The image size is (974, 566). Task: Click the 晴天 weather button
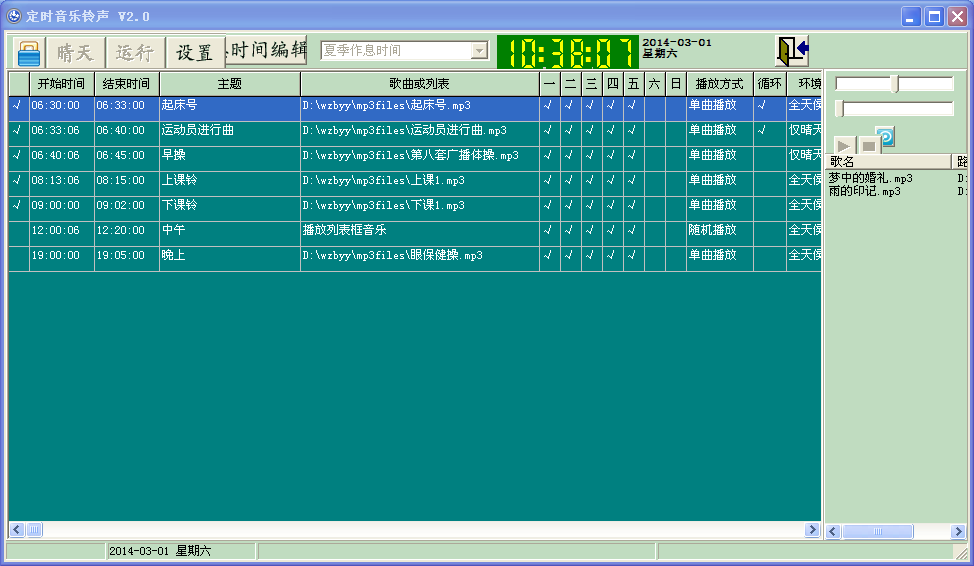76,52
